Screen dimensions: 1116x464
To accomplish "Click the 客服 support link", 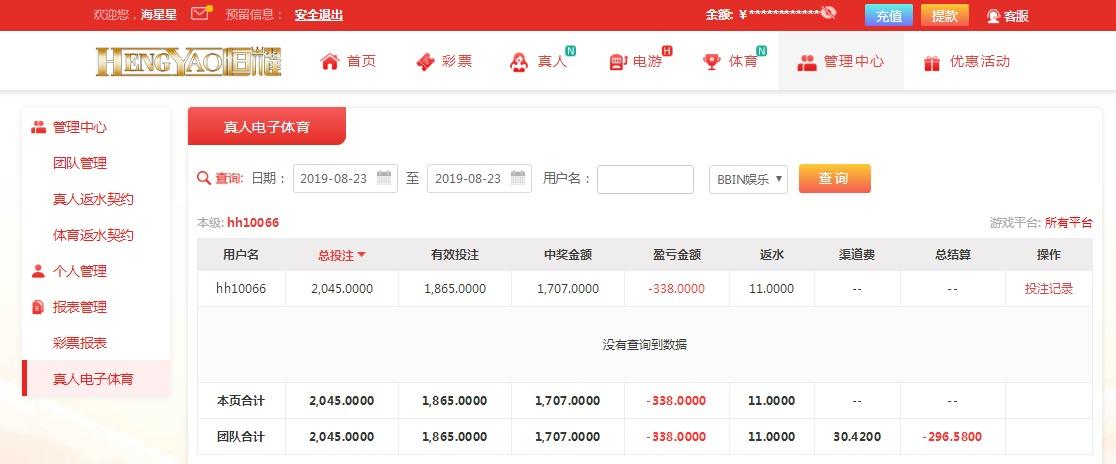I will coord(1016,16).
